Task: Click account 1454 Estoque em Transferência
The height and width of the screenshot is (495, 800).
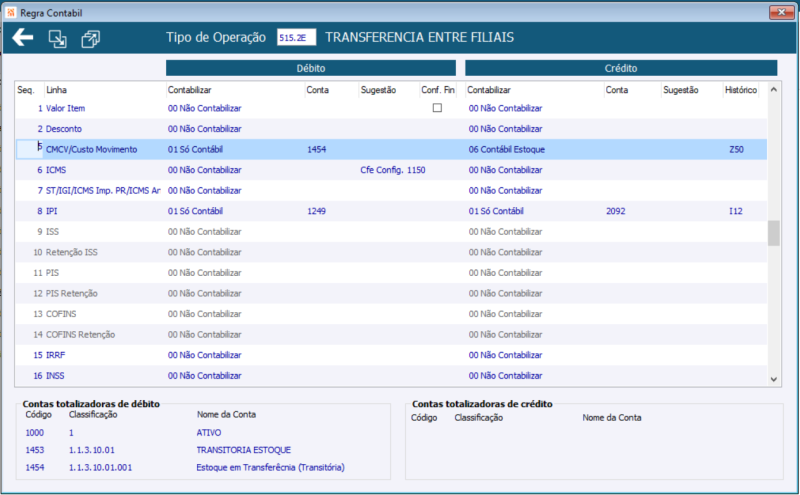Action: (x=185, y=467)
